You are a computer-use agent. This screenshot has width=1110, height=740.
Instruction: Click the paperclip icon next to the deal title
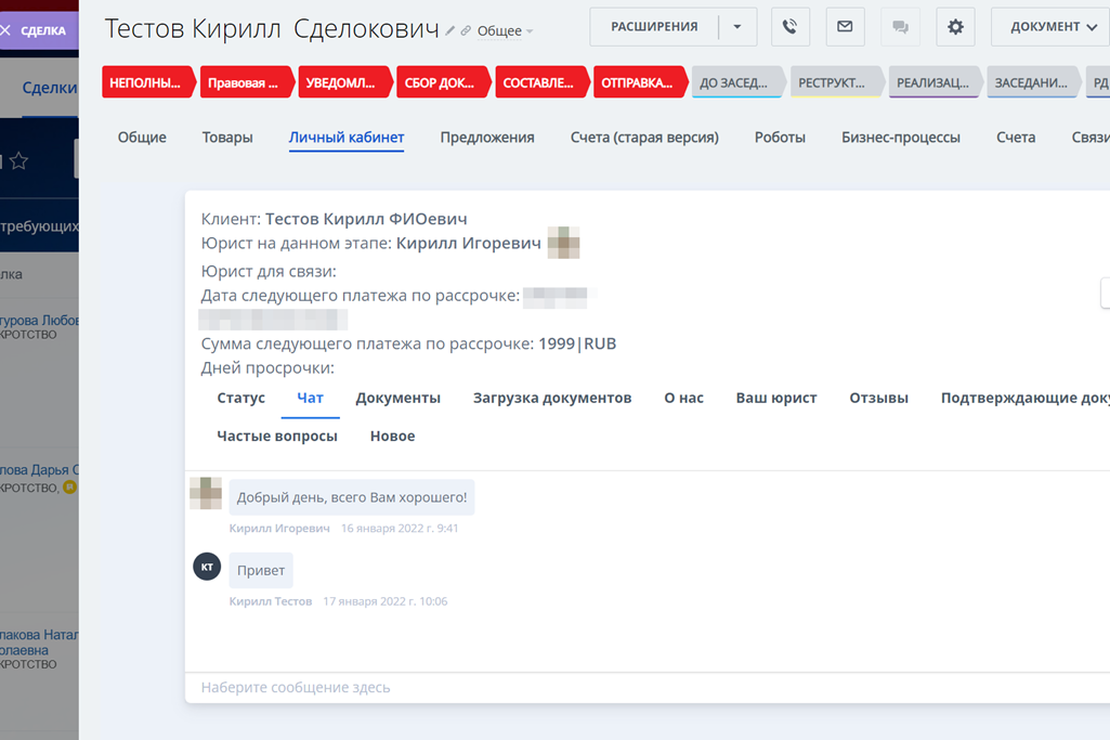pos(466,30)
